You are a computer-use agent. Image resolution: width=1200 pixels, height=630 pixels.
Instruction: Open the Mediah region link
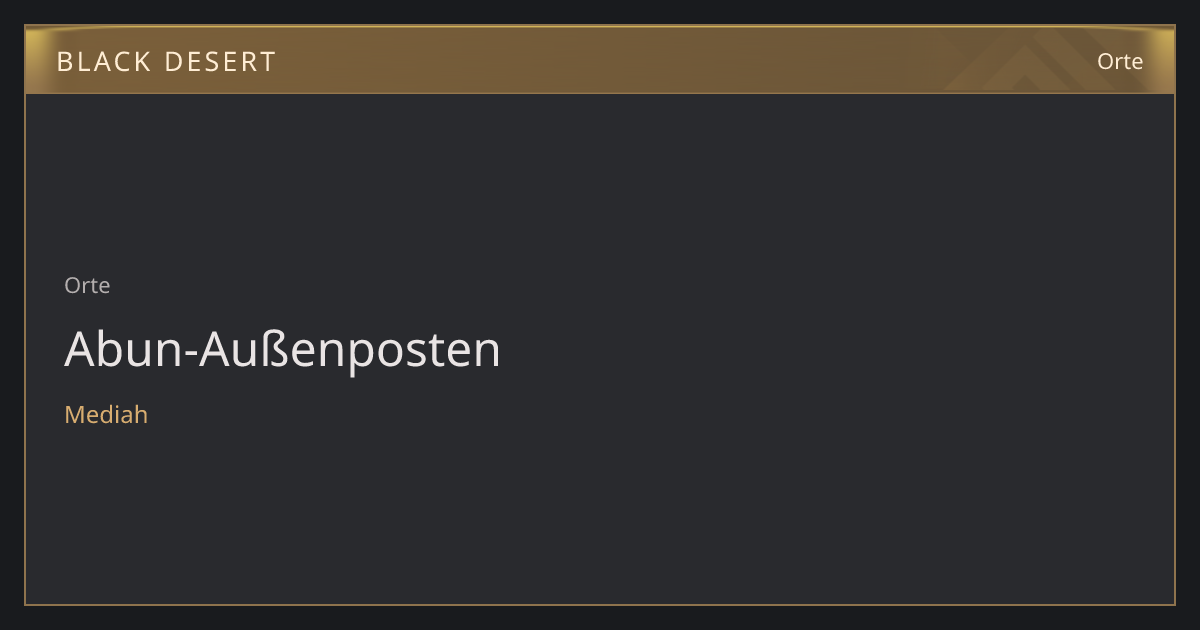pos(106,414)
